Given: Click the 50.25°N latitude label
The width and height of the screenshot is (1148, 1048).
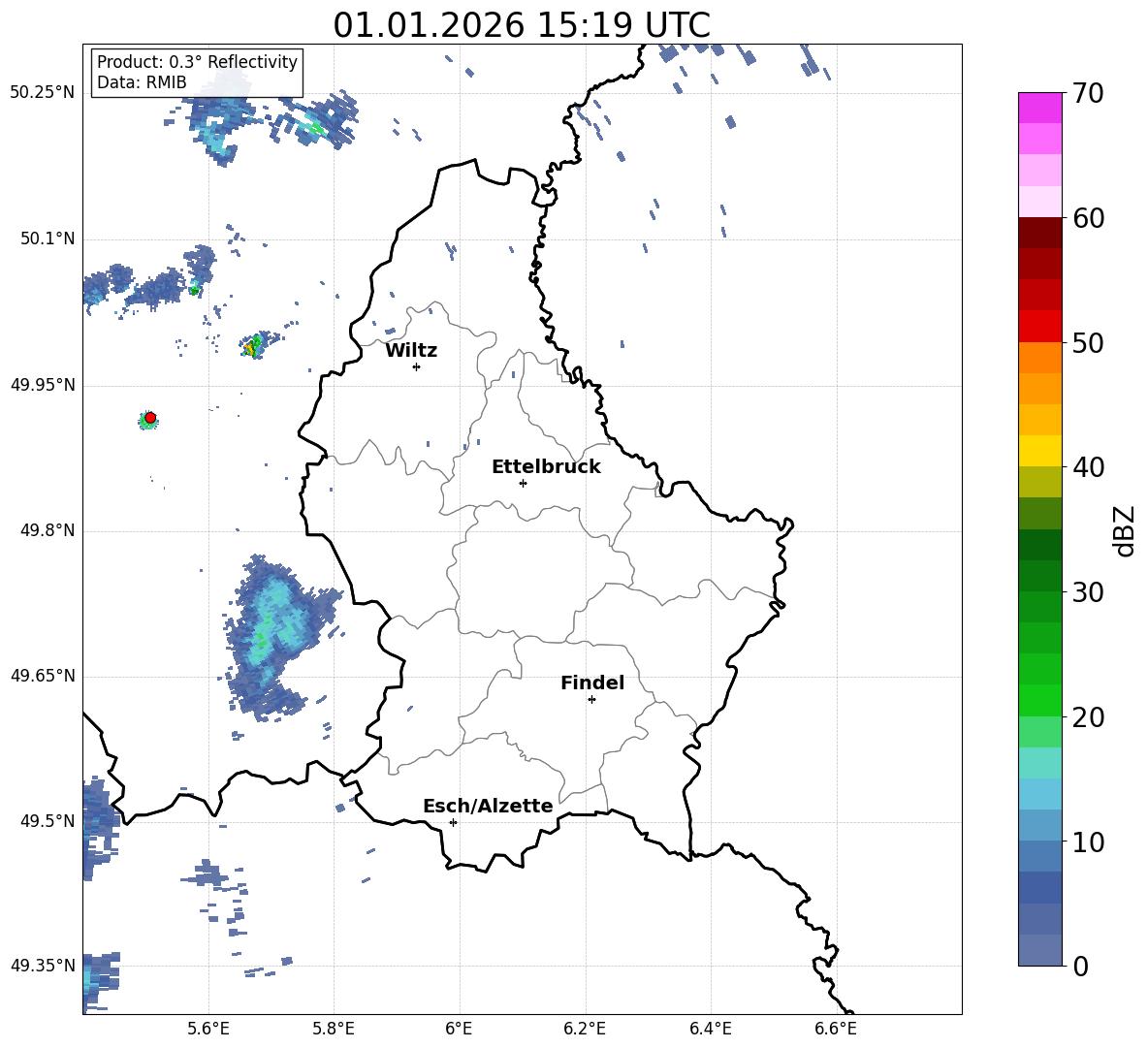Looking at the screenshot, I should (43, 93).
